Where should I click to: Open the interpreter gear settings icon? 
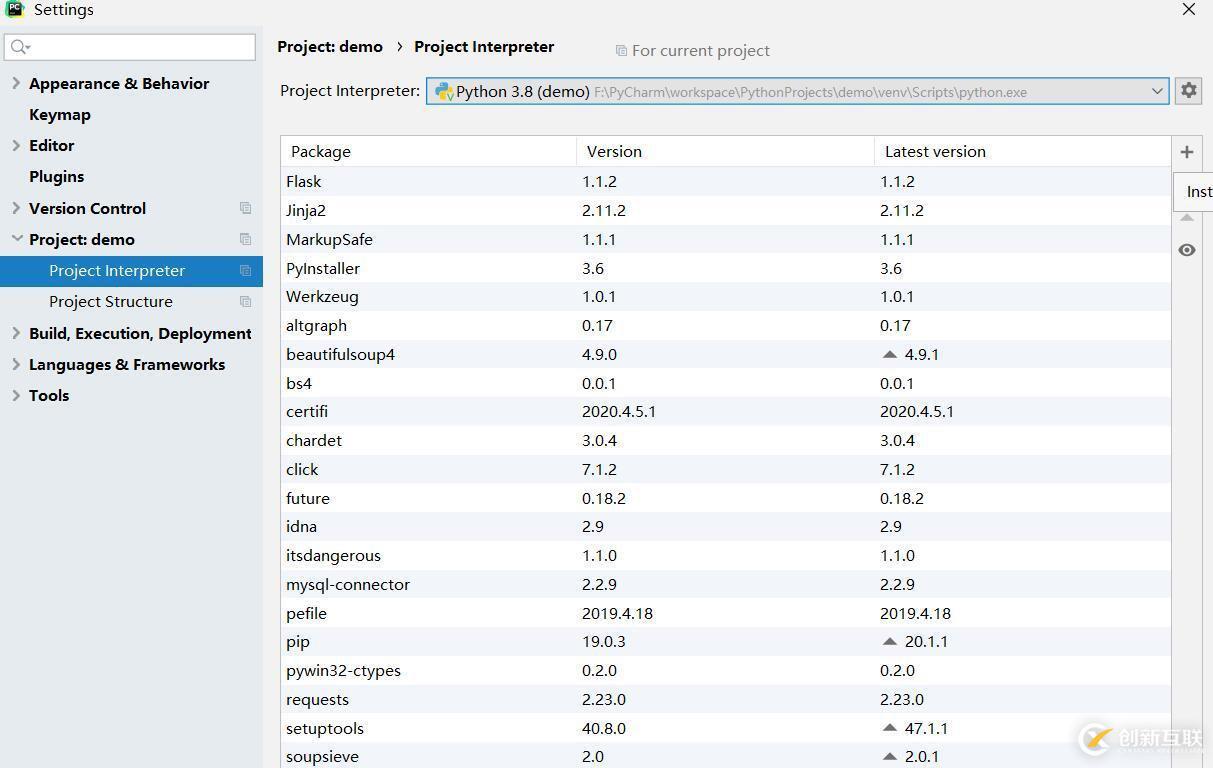tap(1188, 91)
